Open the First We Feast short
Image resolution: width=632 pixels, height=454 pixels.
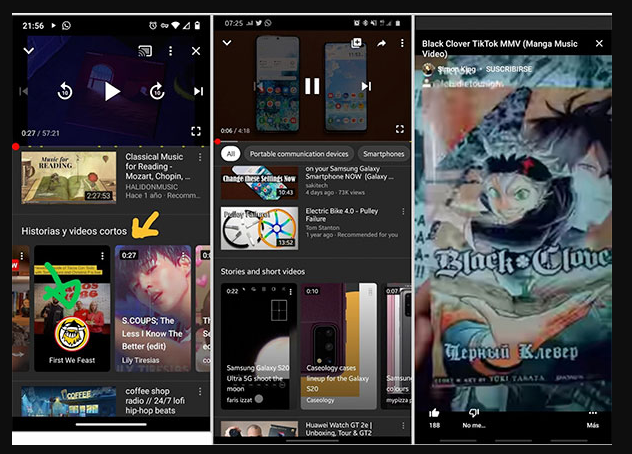coord(71,308)
